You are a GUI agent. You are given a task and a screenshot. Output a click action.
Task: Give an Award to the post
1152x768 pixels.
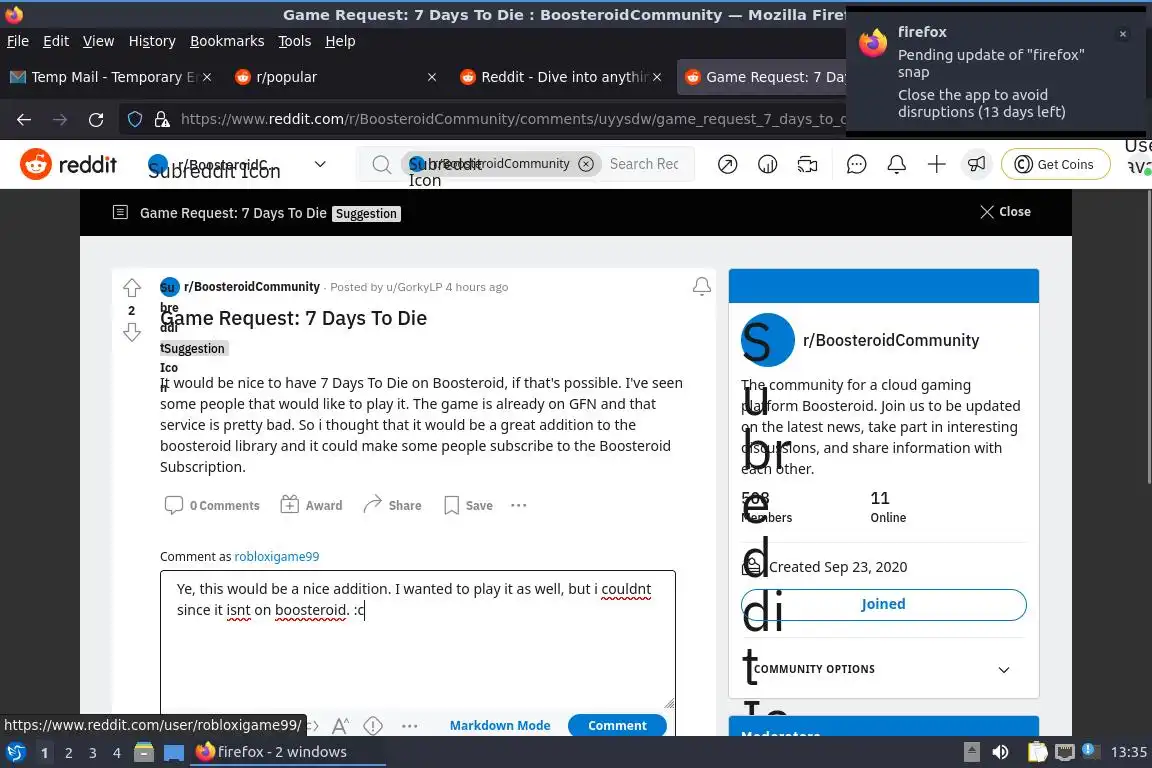(312, 505)
